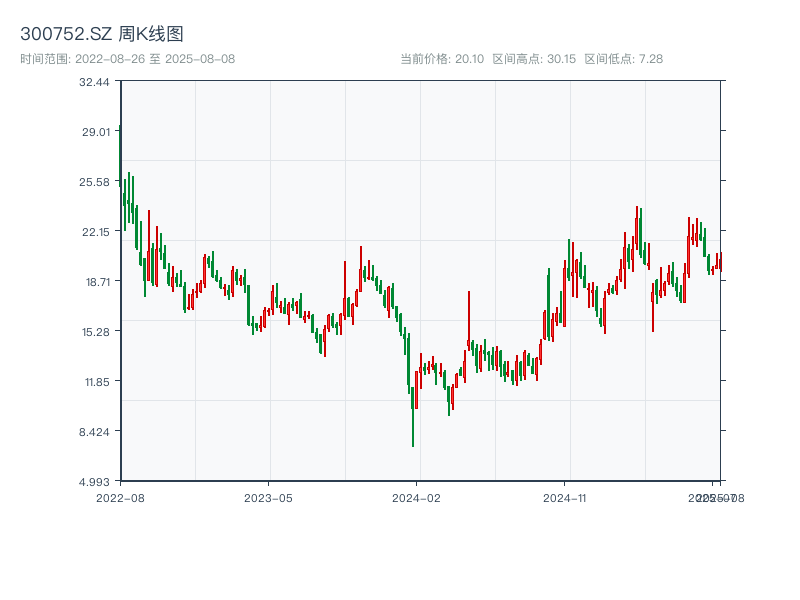
Task: Select the 22.15 price axis label
Action: pyautogui.click(x=94, y=232)
